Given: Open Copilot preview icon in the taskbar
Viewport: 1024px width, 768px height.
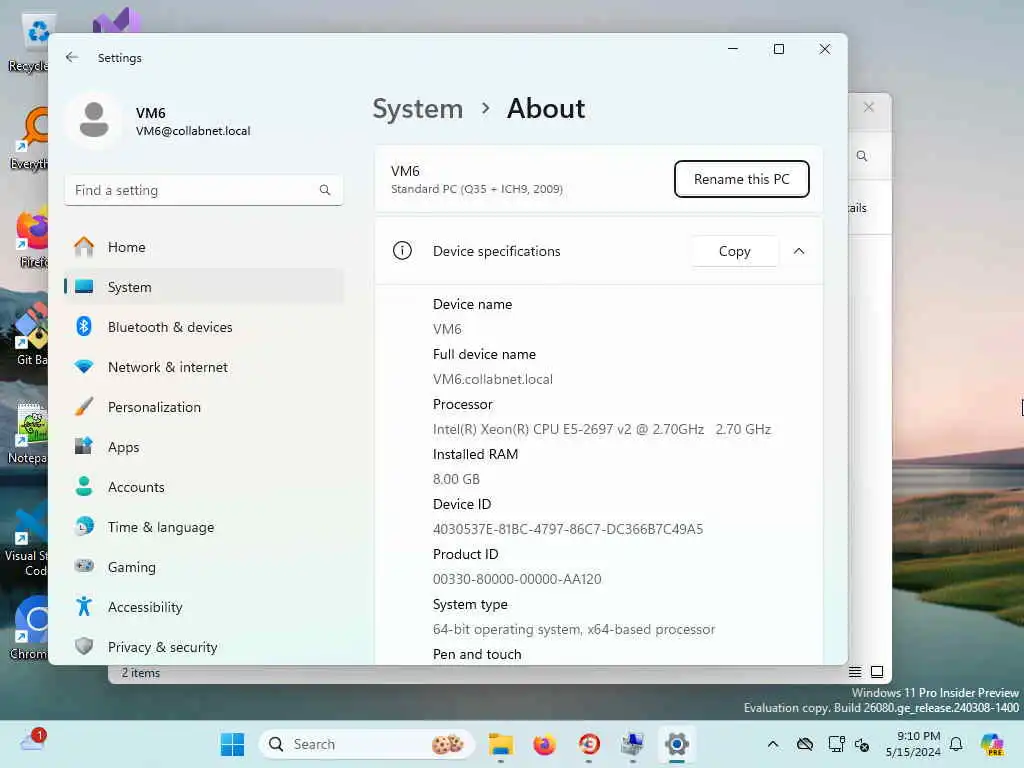Looking at the screenshot, I should point(993,744).
